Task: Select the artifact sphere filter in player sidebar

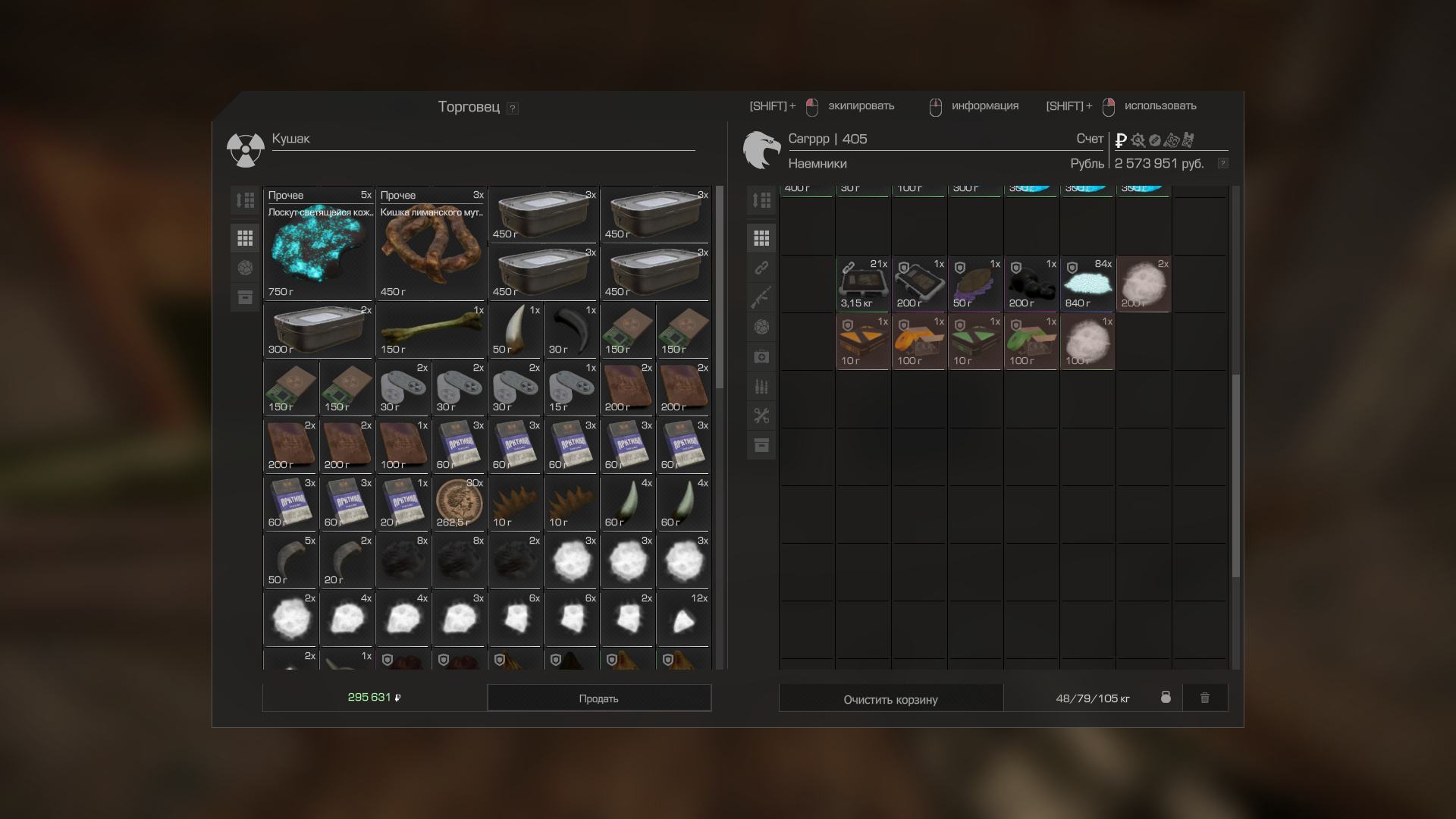Action: [x=761, y=327]
